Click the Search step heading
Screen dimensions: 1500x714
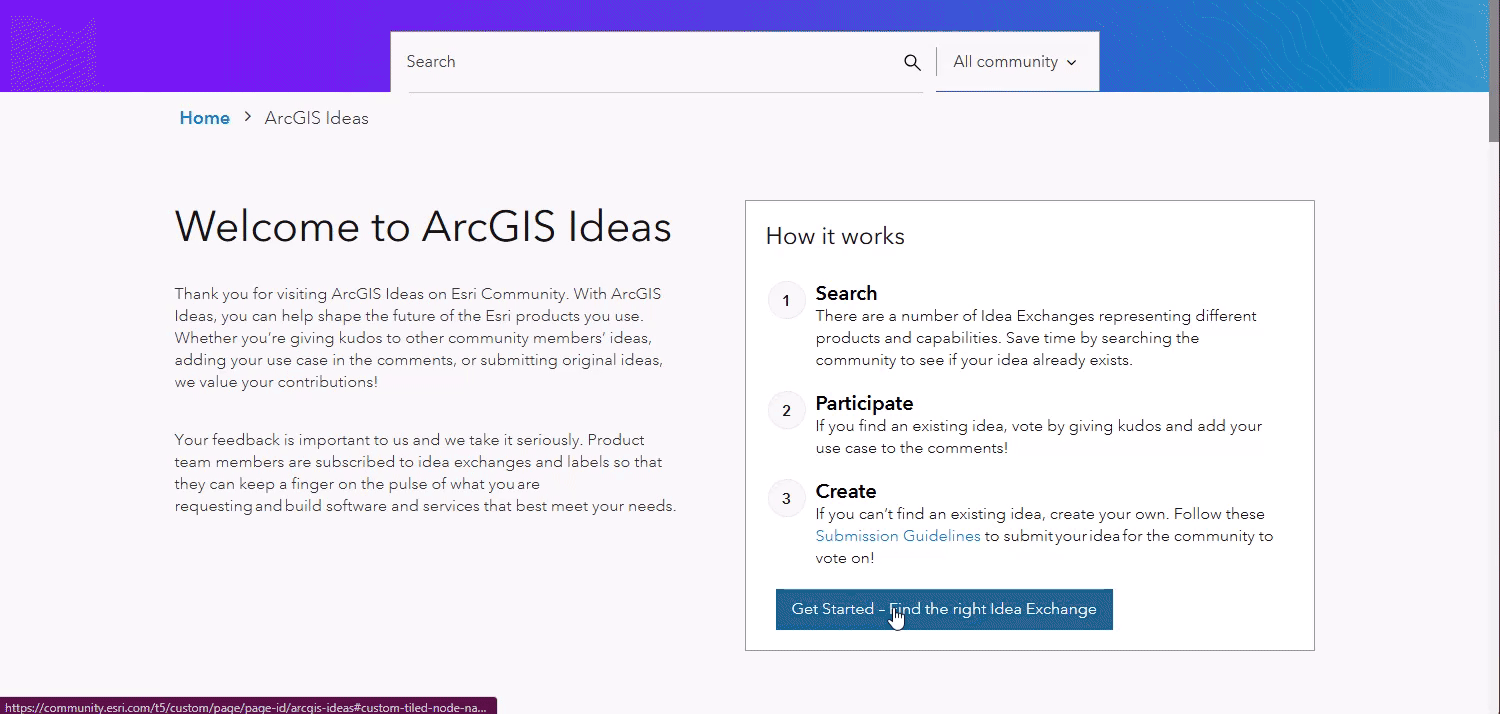[846, 293]
